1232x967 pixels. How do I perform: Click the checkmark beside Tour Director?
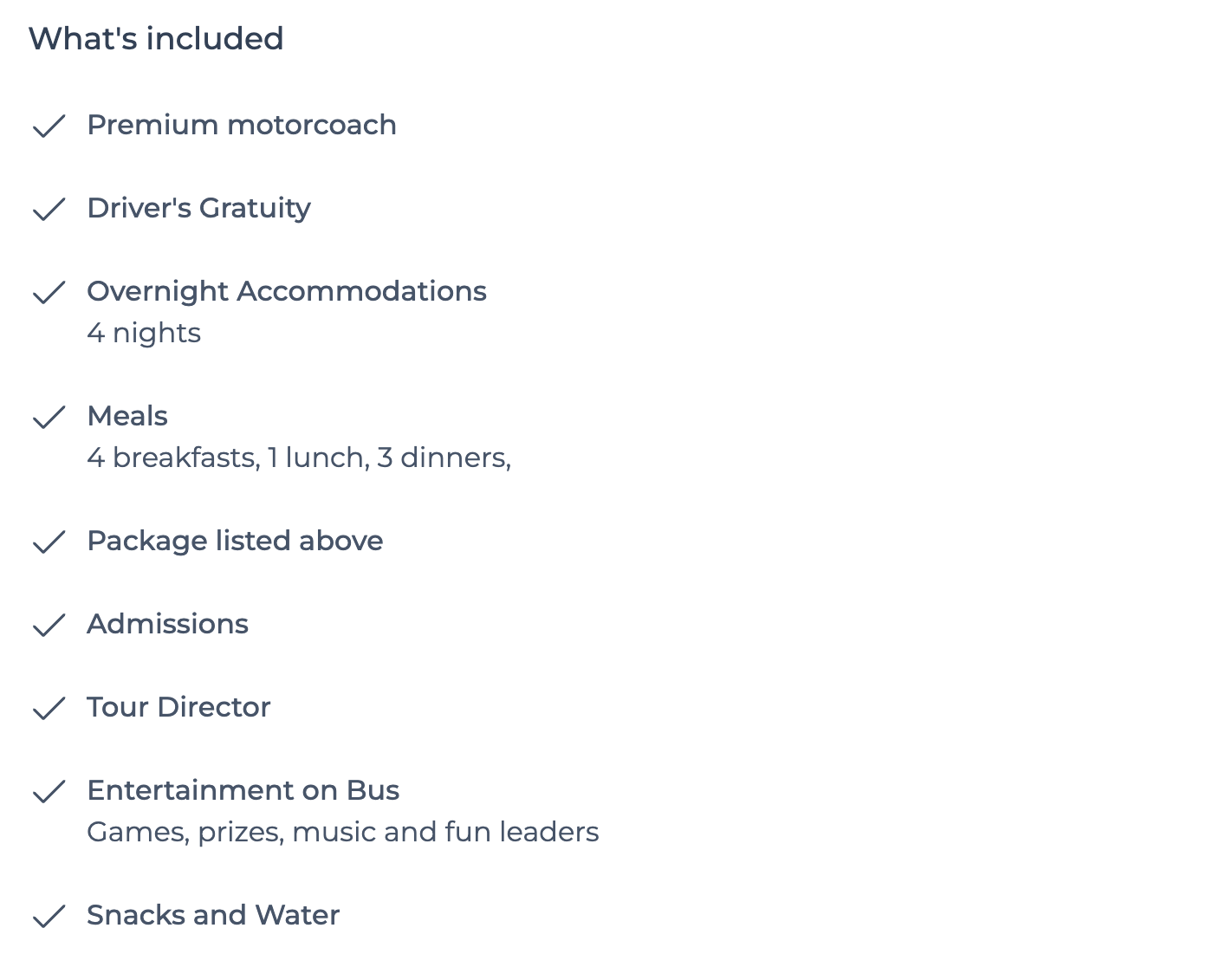(49, 708)
